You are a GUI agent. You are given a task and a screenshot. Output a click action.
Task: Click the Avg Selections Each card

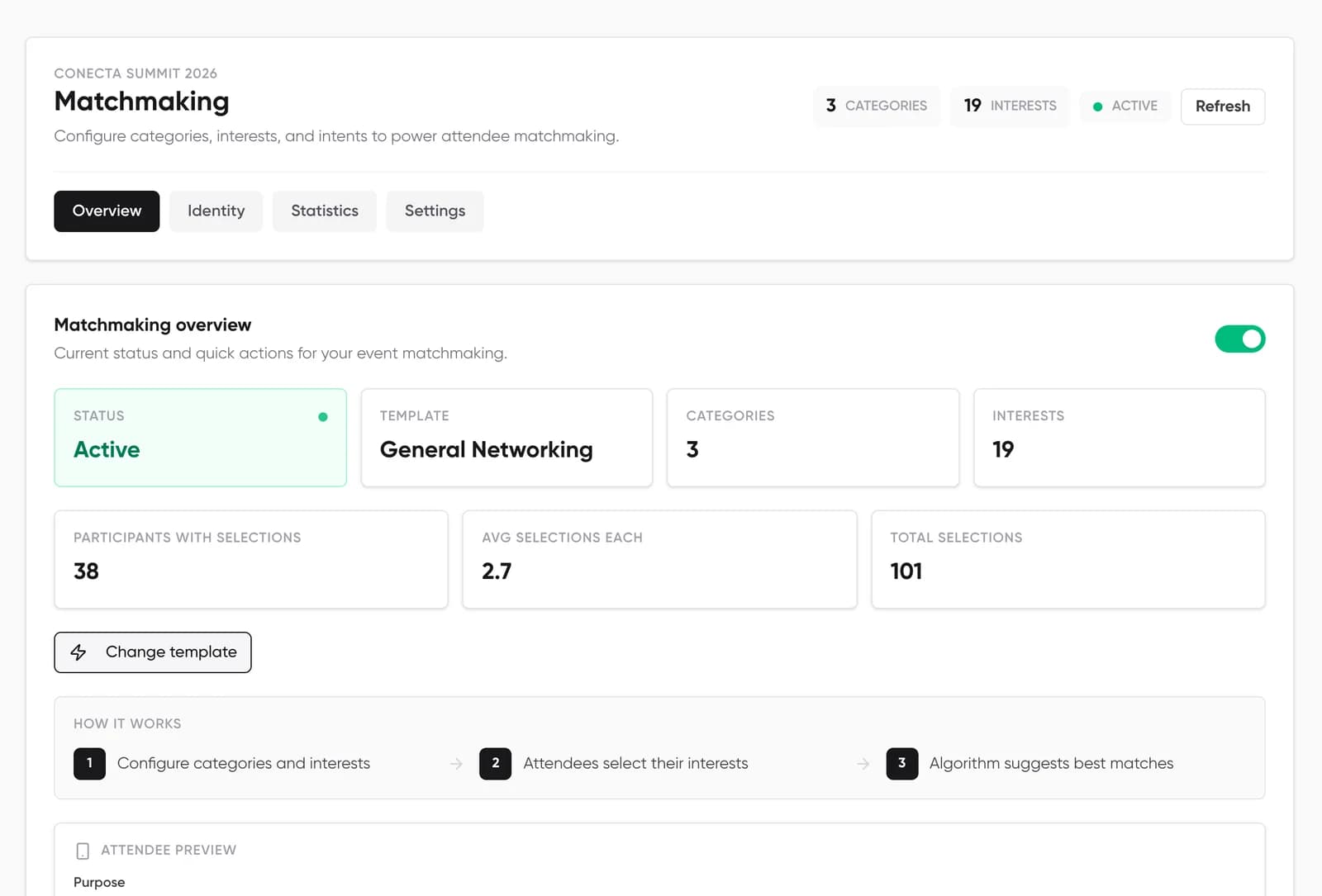[659, 560]
